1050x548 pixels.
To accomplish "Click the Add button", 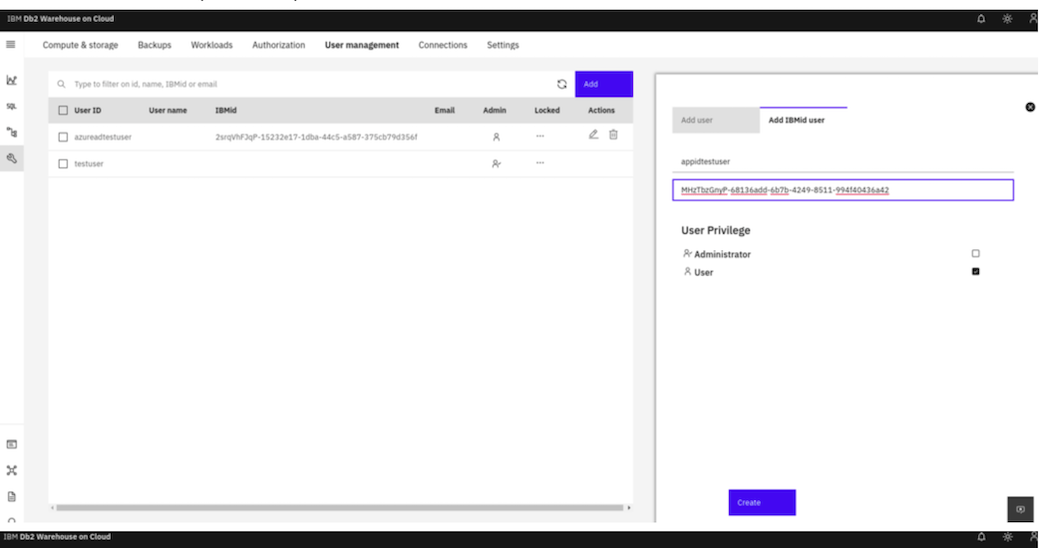I will [604, 84].
